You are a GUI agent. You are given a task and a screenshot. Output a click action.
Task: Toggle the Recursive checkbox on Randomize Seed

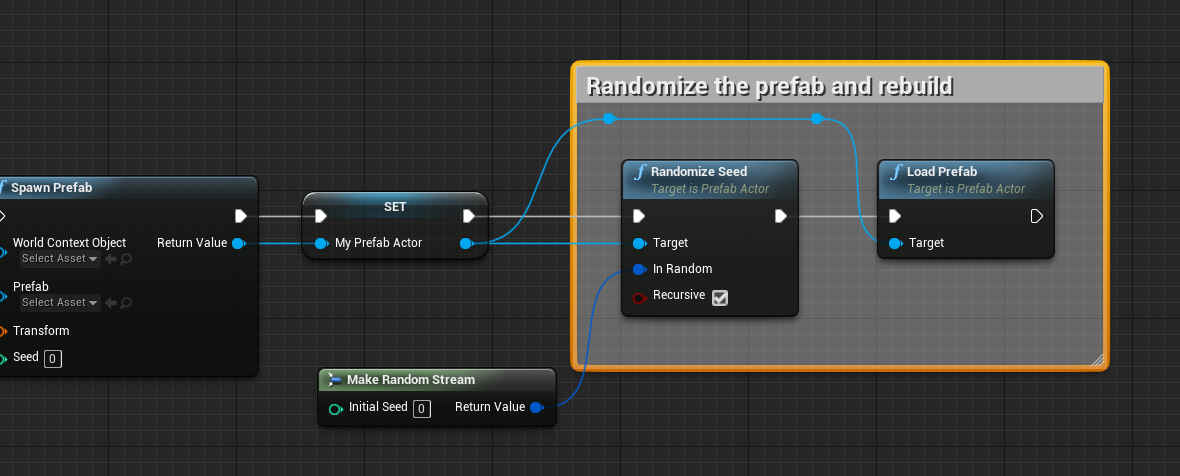pos(720,298)
